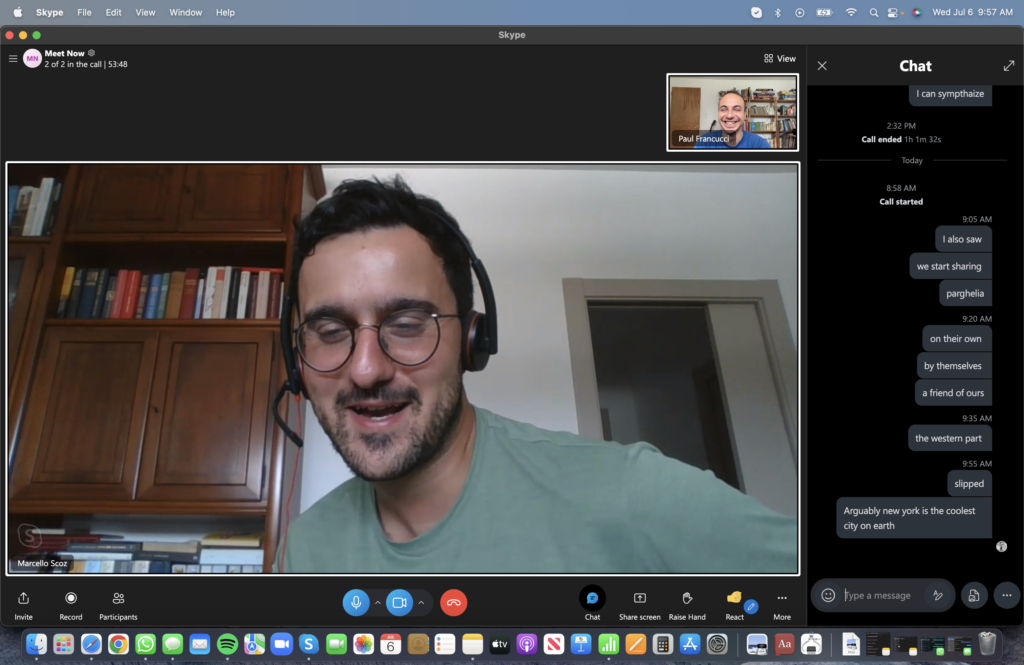Mute the microphone
This screenshot has height=665, width=1024.
[355, 602]
